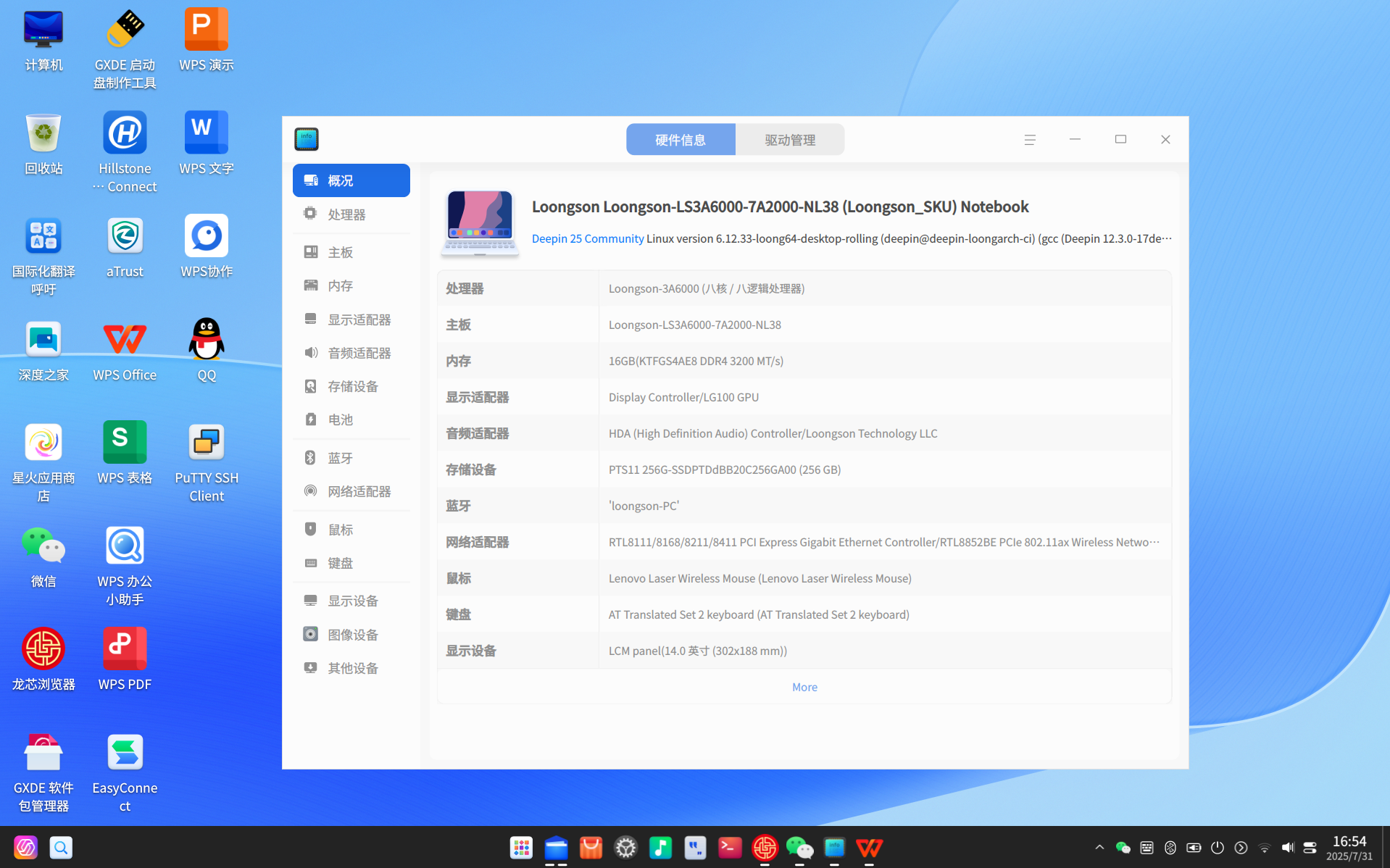
Task: Select the 龙芯浏览器 desktop icon
Action: [x=43, y=659]
